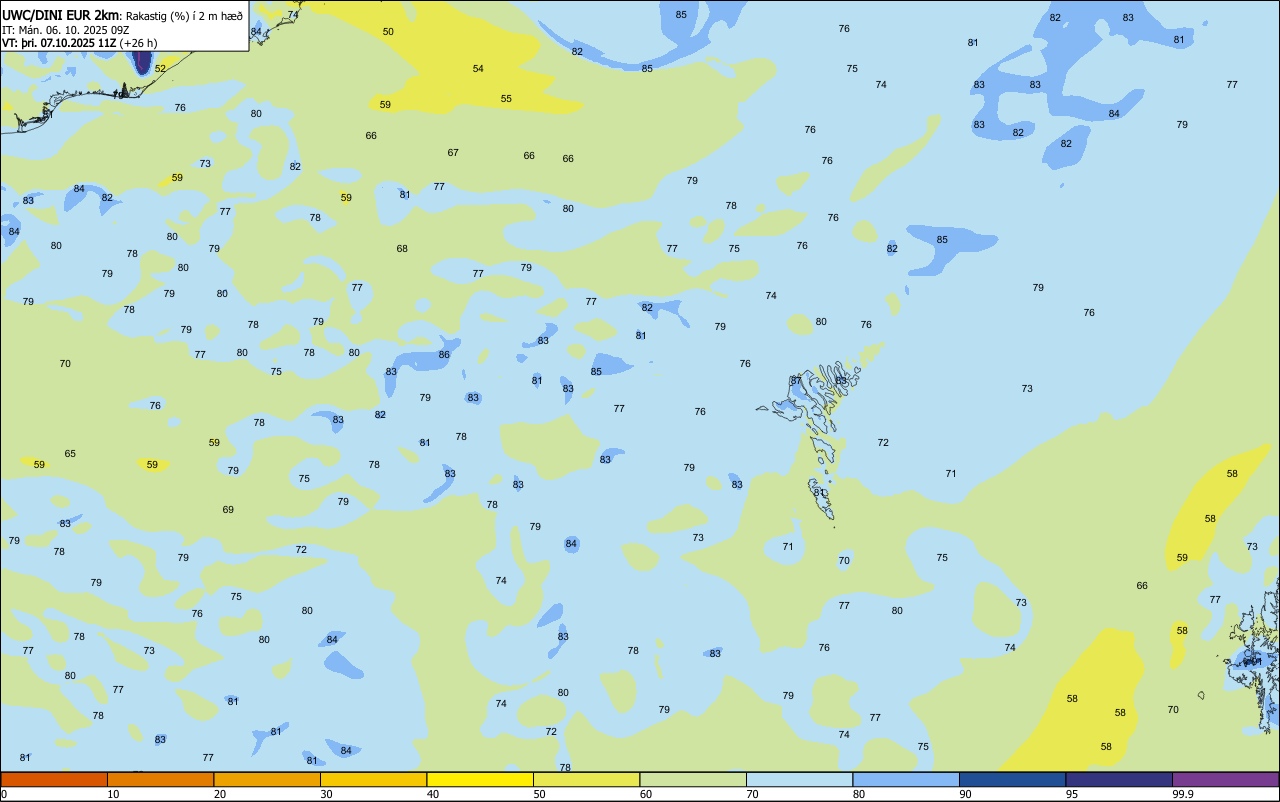Screen dimensions: 1280x802
Task: Click the dark purple humidity maximum blob
Action: pos(142,61)
